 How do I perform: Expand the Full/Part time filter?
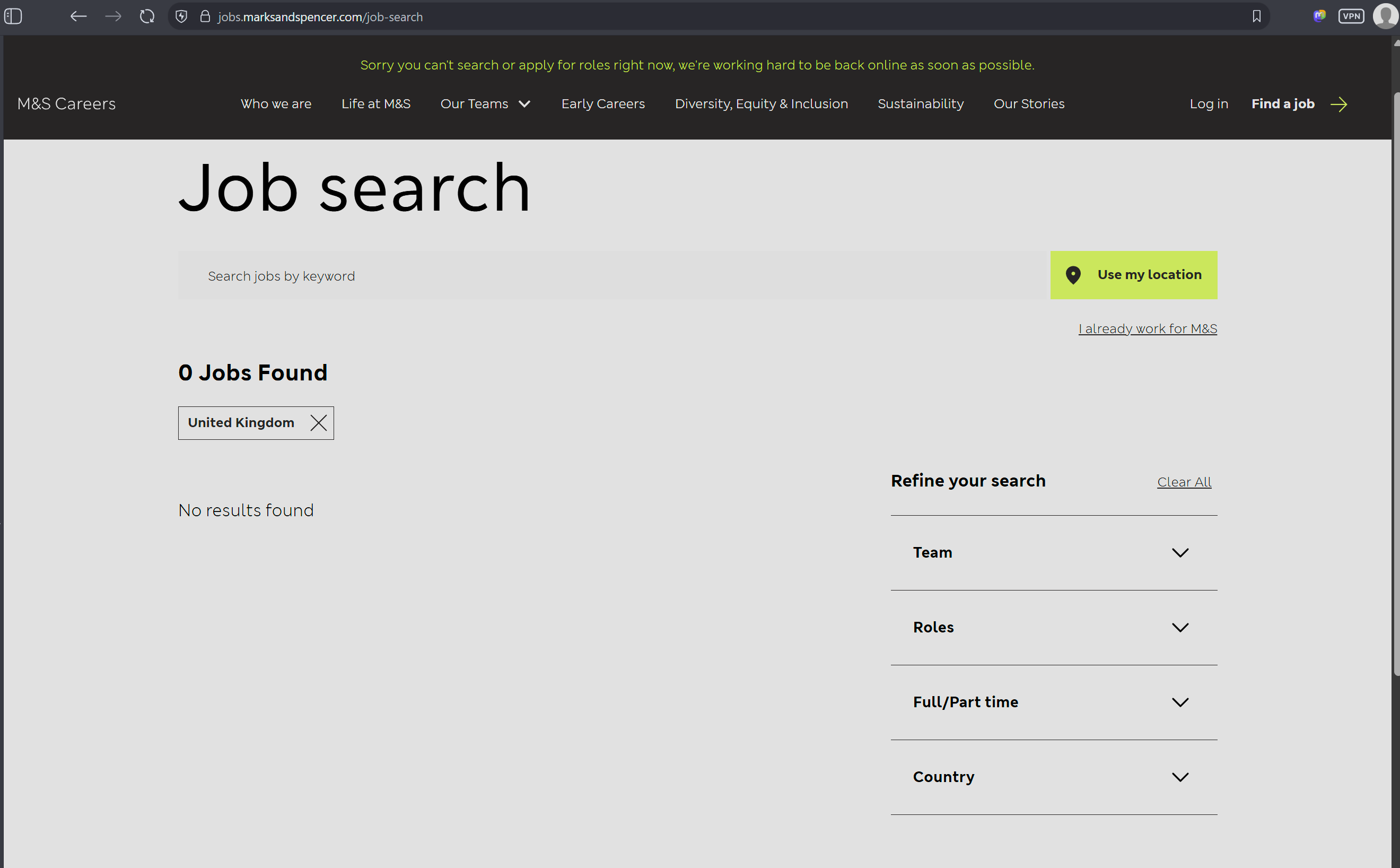point(1053,702)
